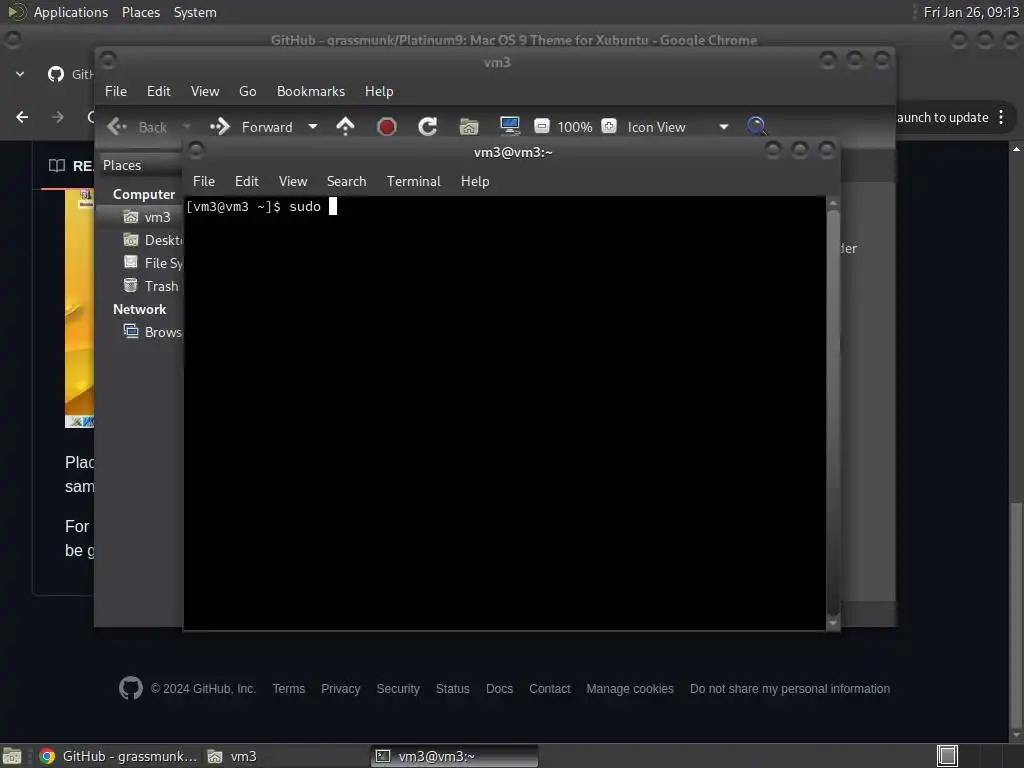Click the Back arrow in file manager toolbar
The image size is (1024, 768).
coord(117,126)
